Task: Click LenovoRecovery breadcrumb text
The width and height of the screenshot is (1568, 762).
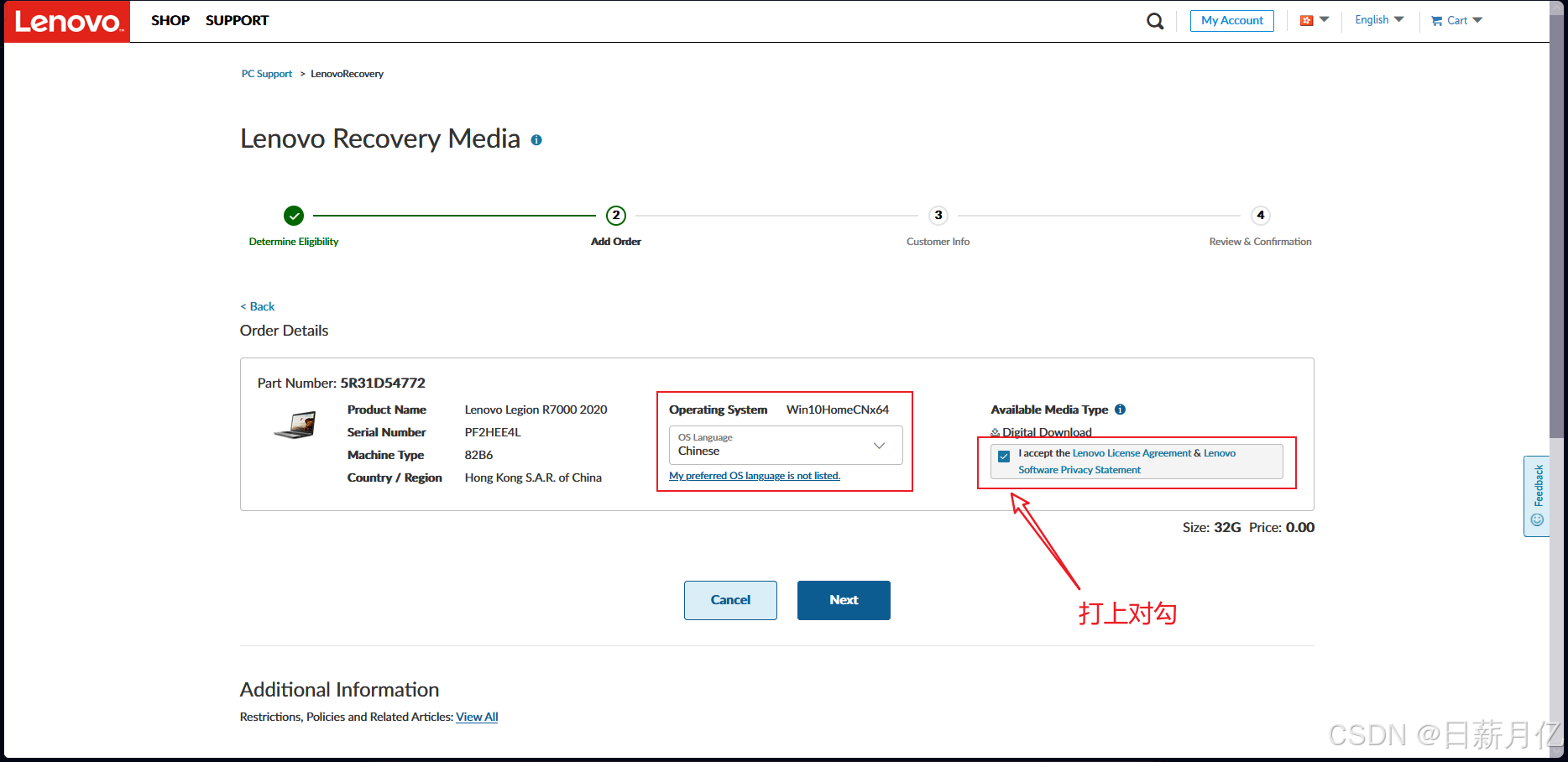Action: point(347,74)
